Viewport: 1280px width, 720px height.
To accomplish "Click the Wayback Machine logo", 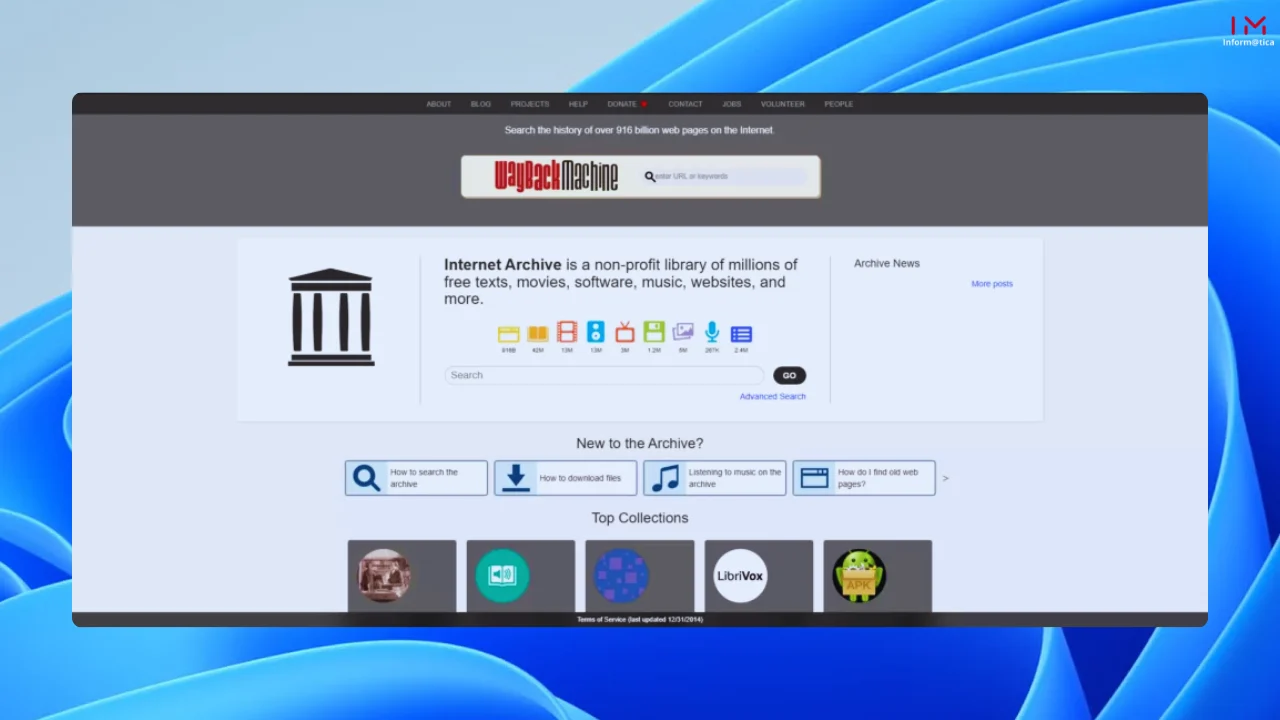I will point(556,176).
